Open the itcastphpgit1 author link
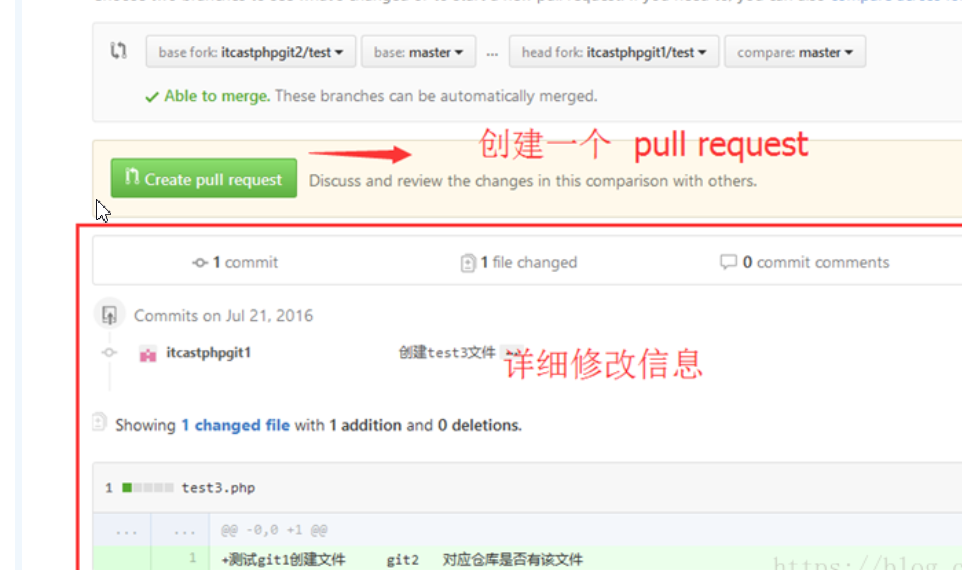This screenshot has width=962, height=570. 209,353
